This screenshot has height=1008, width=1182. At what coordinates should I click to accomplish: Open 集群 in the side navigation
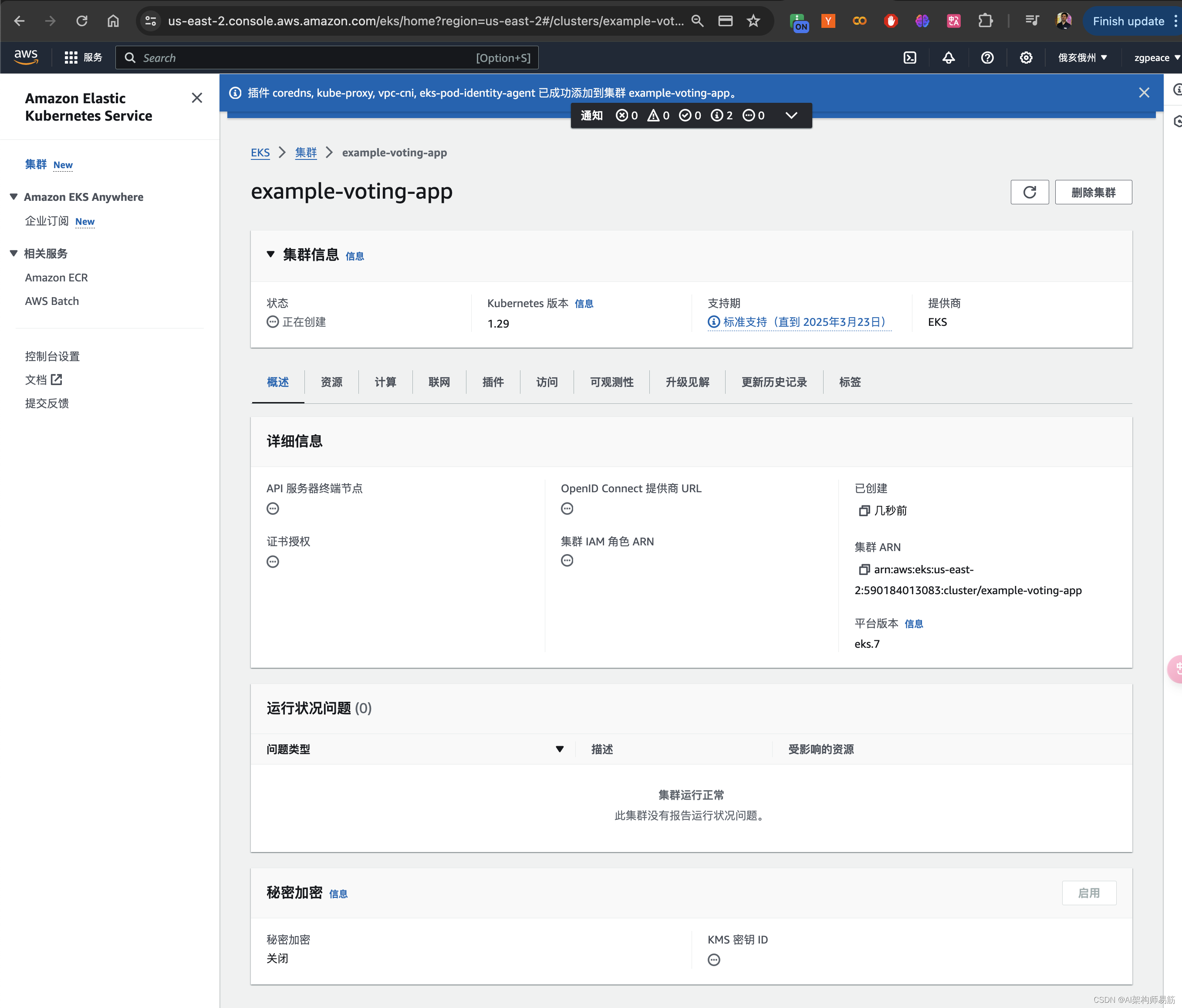36,164
